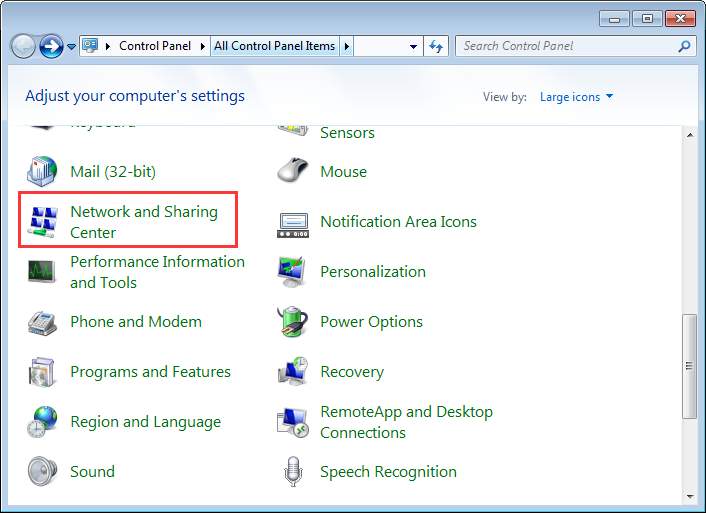
Task: Click the Region and Language globe icon
Action: (42, 422)
